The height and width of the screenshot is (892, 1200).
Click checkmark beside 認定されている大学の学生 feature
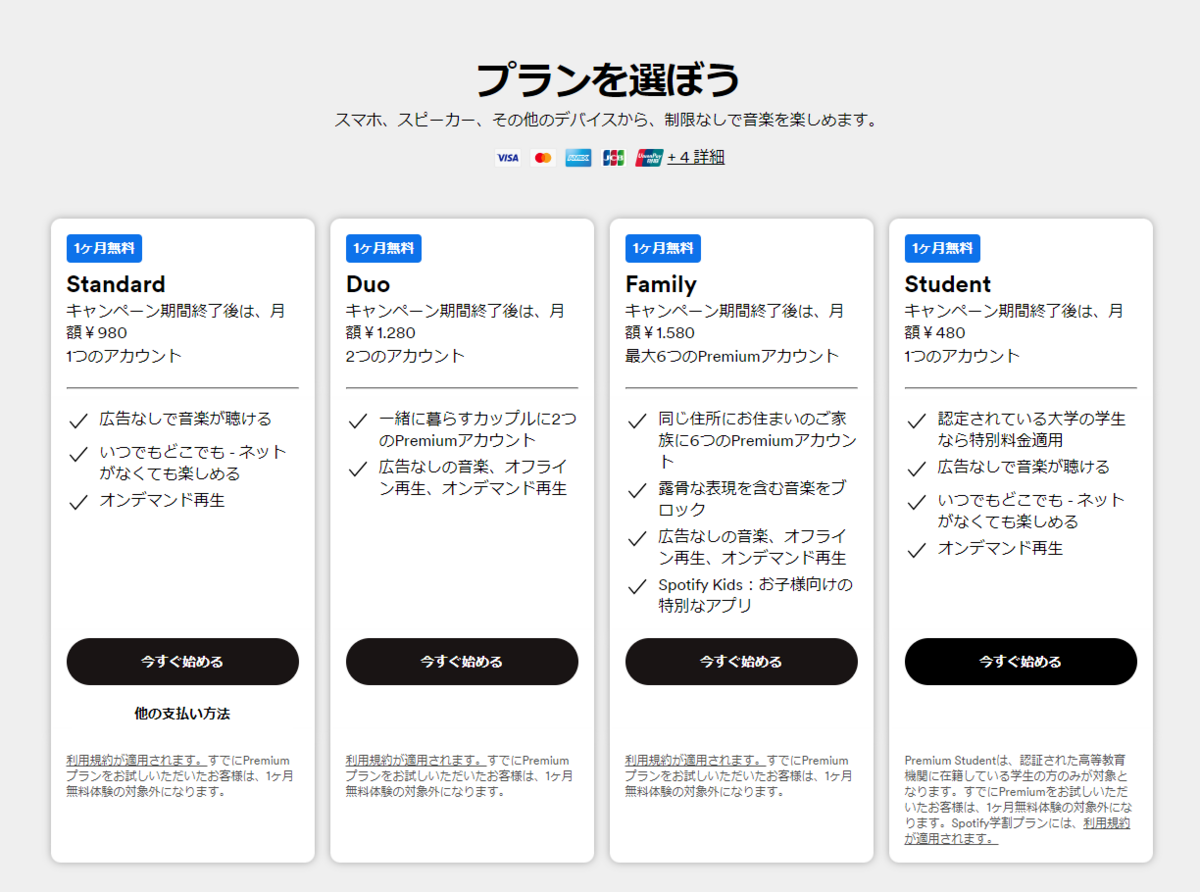916,421
